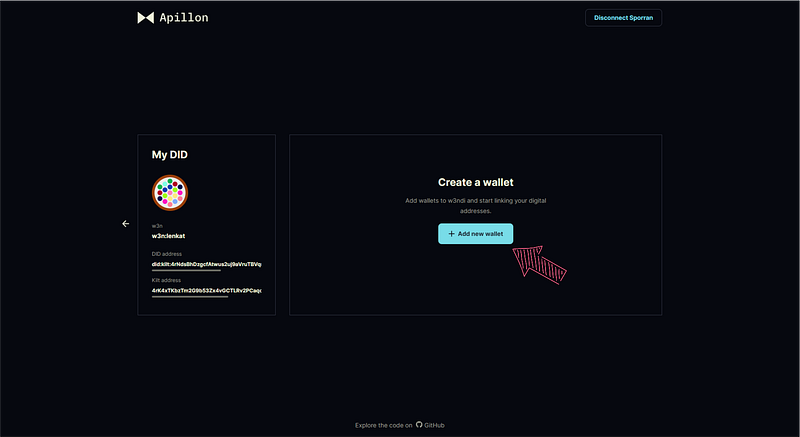This screenshot has height=437, width=800.
Task: Click Disconnect Sporran button
Action: 623,18
